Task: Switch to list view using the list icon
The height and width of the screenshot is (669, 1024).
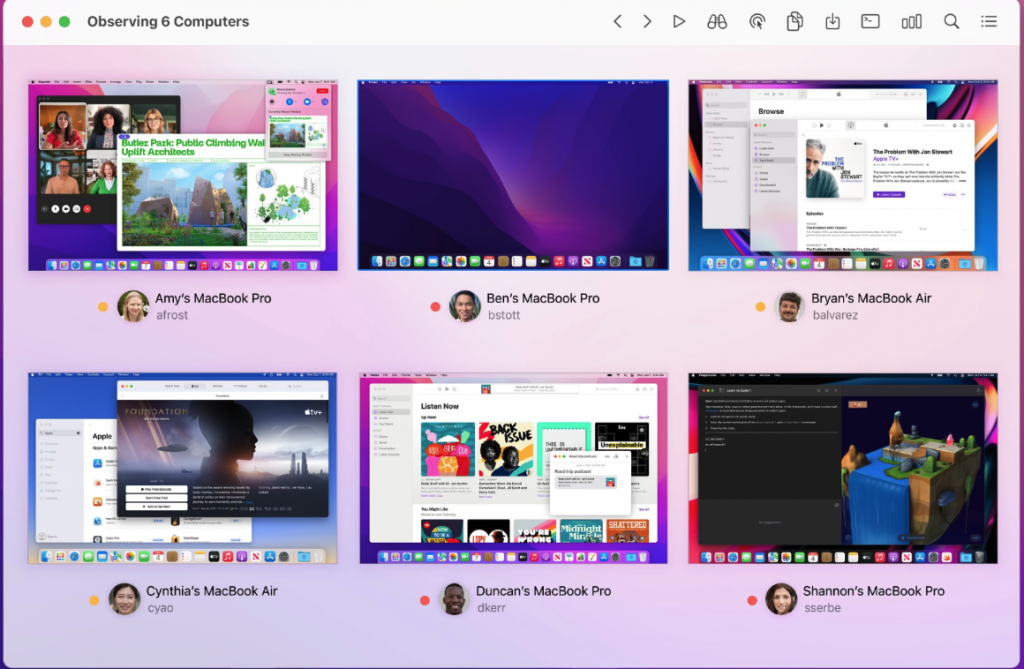Action: click(x=989, y=20)
